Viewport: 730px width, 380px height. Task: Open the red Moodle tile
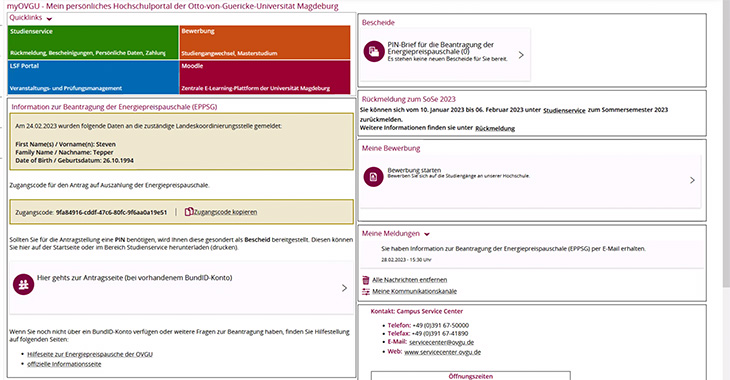[x=265, y=77]
